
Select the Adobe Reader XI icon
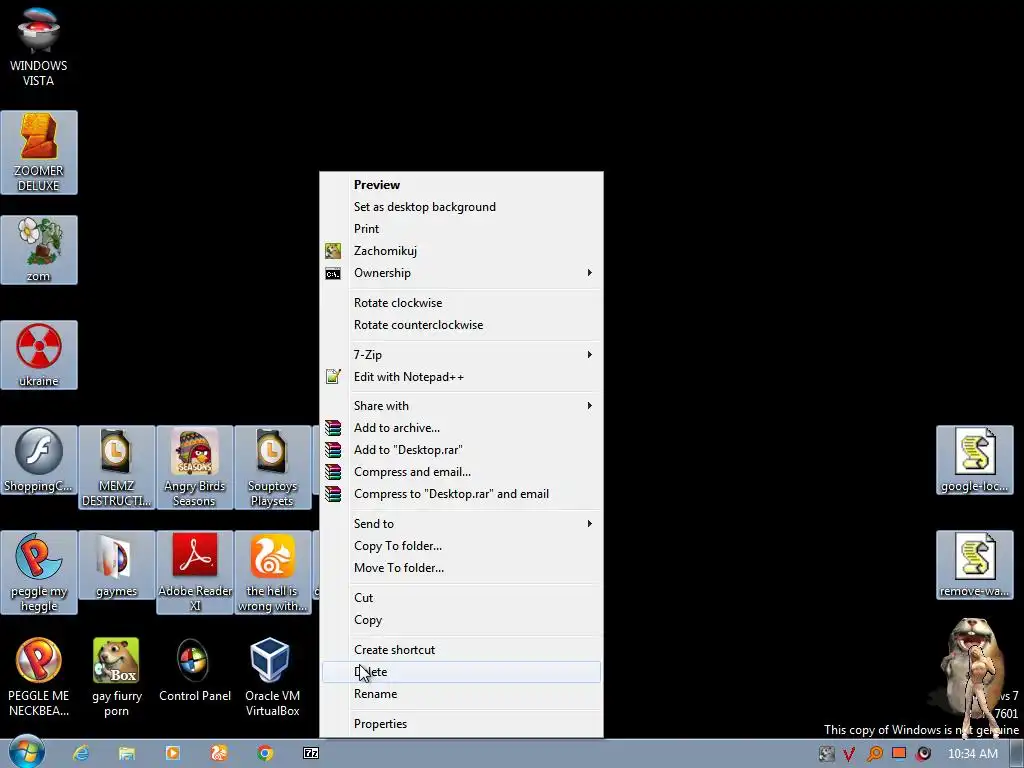pyautogui.click(x=195, y=572)
